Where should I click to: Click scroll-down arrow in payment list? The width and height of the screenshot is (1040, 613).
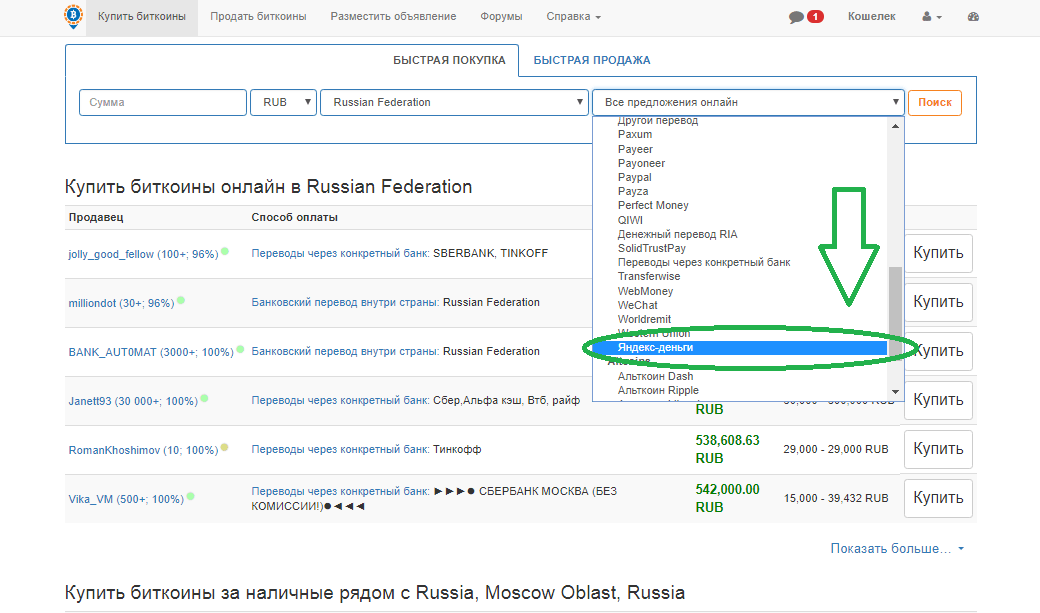click(896, 392)
